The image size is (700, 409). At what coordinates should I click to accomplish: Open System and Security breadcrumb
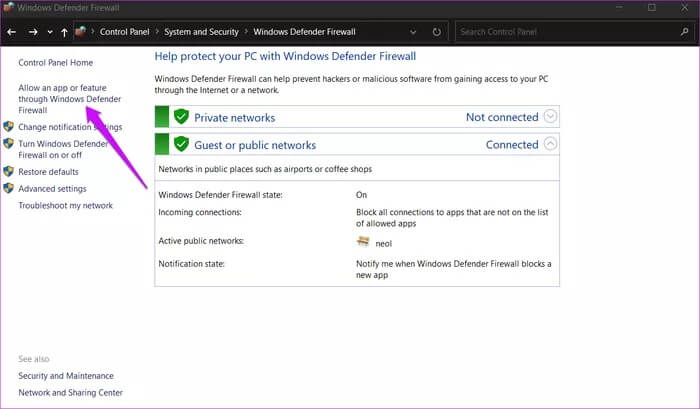pos(201,32)
